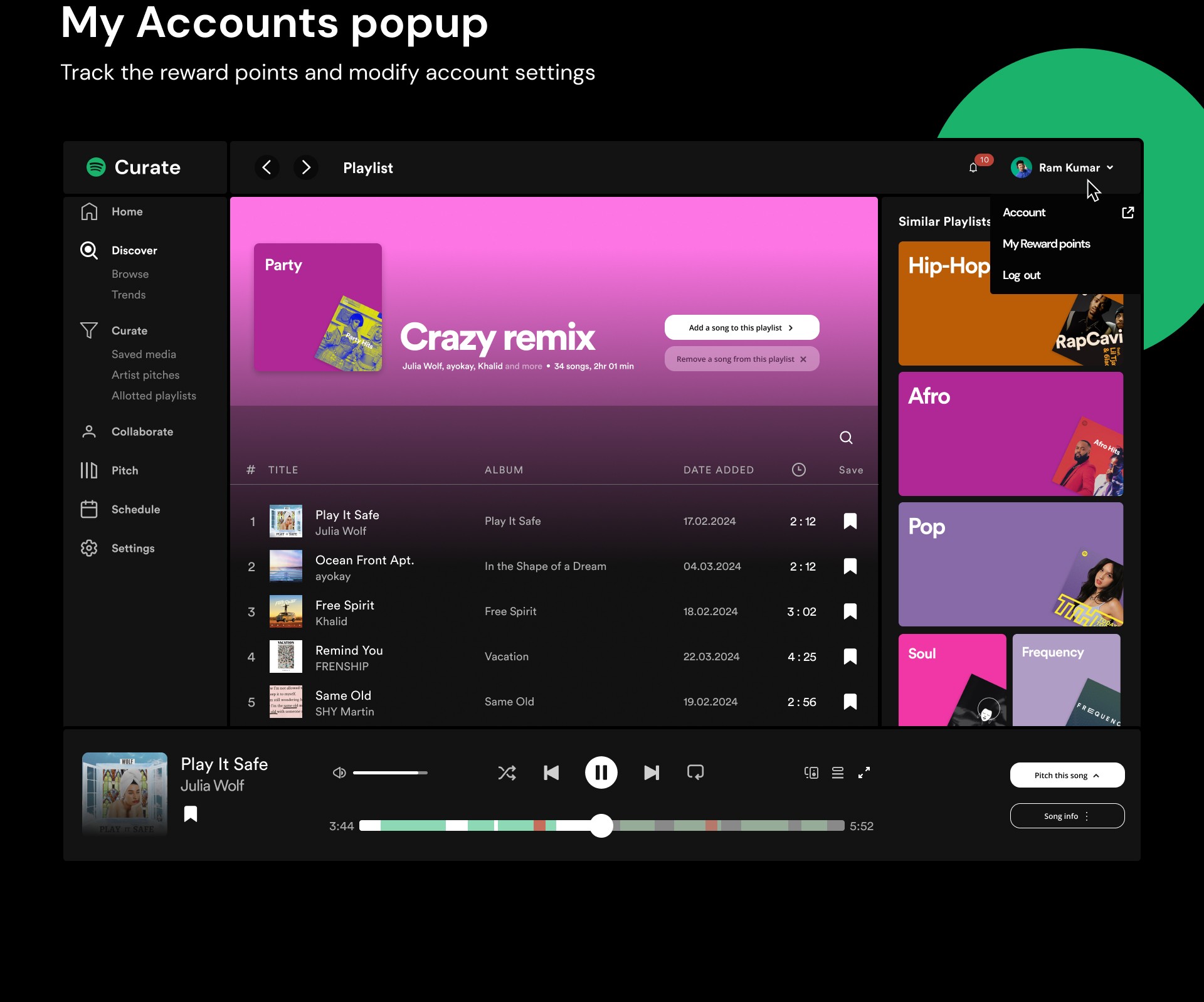
Task: Click the search icon above the track list
Action: (x=846, y=438)
